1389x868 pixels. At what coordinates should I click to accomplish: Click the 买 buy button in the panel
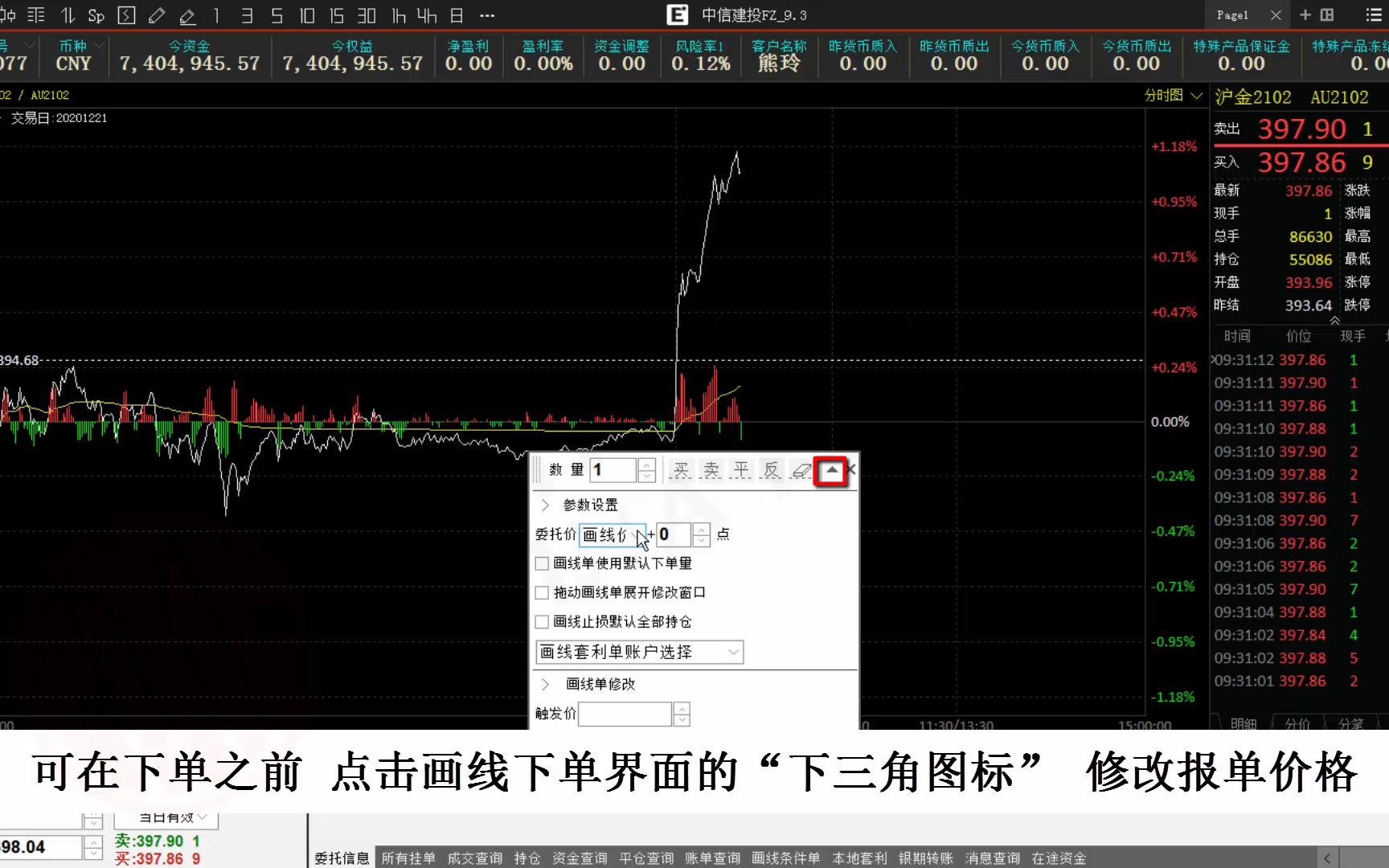pos(681,470)
